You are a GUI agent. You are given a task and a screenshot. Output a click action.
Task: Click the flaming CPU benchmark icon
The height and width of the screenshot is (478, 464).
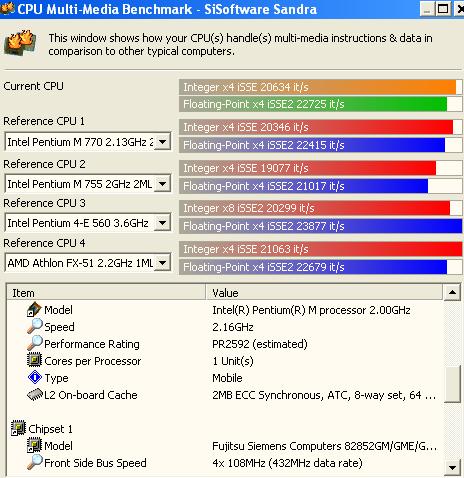pos(20,42)
